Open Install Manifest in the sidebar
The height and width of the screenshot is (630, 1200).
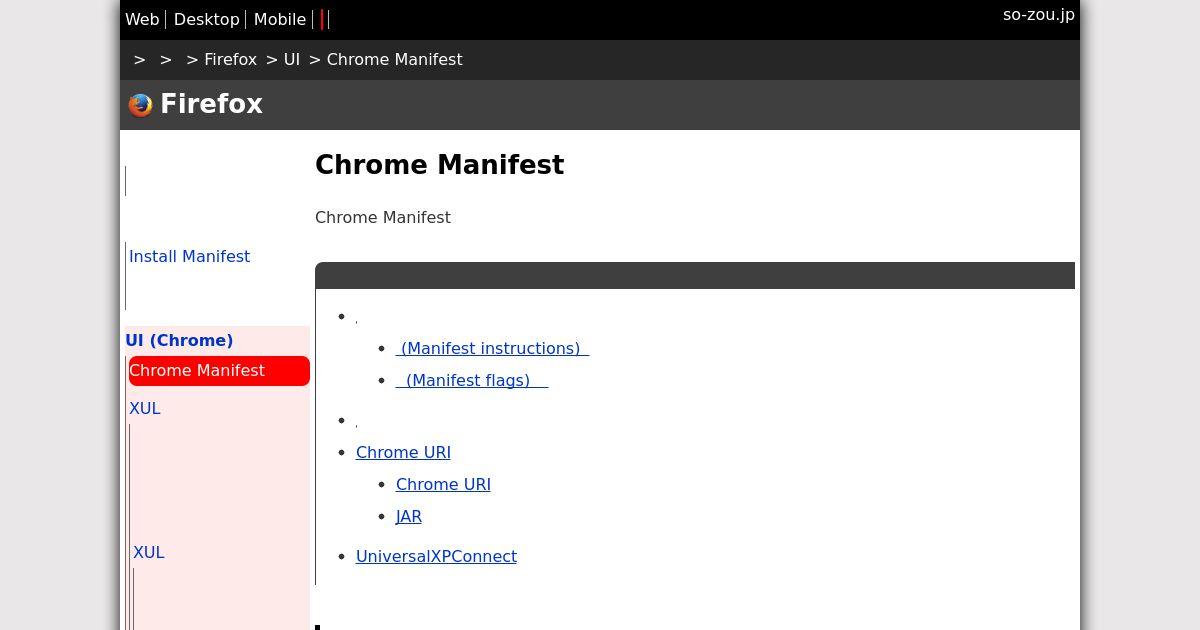189,256
